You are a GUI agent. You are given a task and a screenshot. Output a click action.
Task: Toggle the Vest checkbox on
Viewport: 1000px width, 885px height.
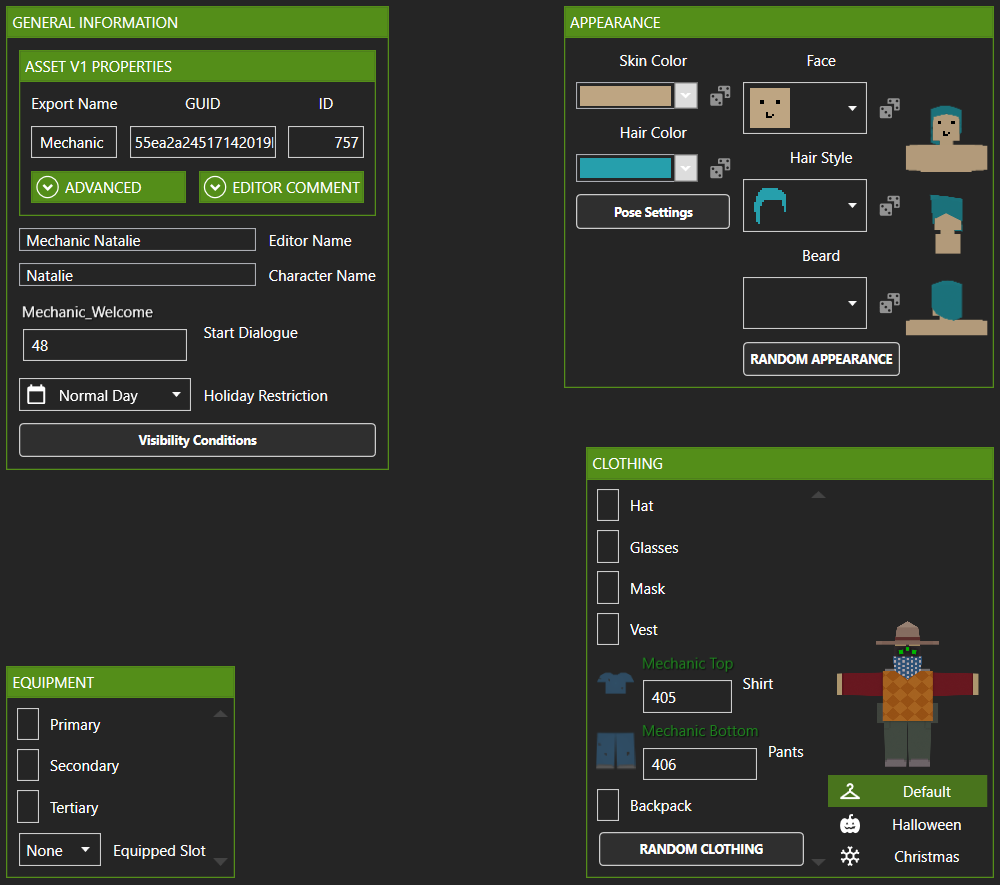pos(608,629)
